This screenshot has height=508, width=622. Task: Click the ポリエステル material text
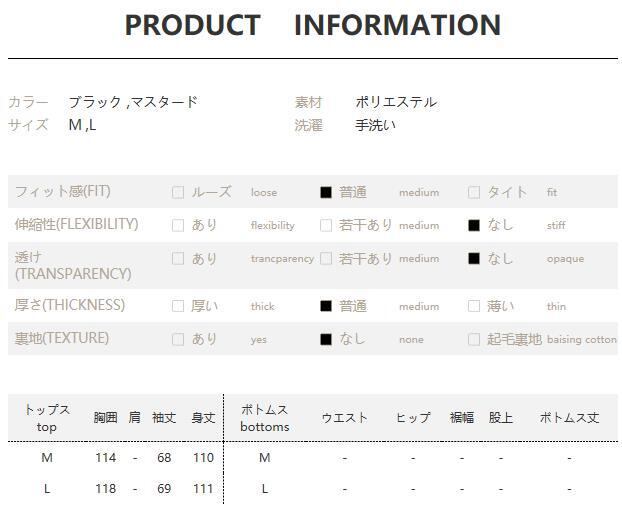tap(396, 102)
